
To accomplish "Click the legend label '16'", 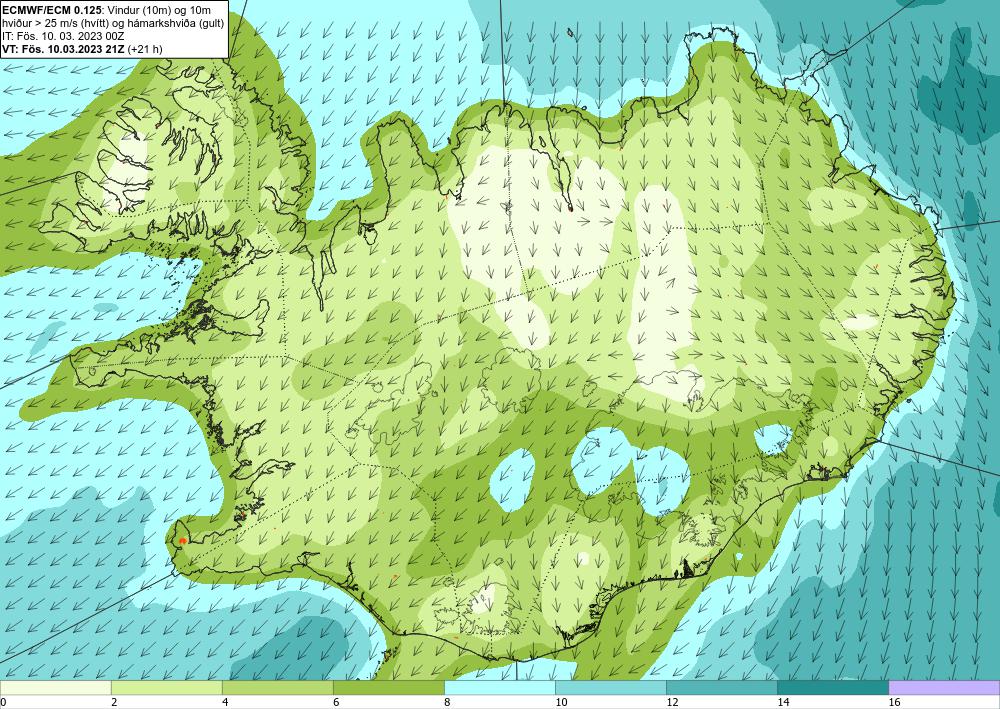I will [894, 703].
